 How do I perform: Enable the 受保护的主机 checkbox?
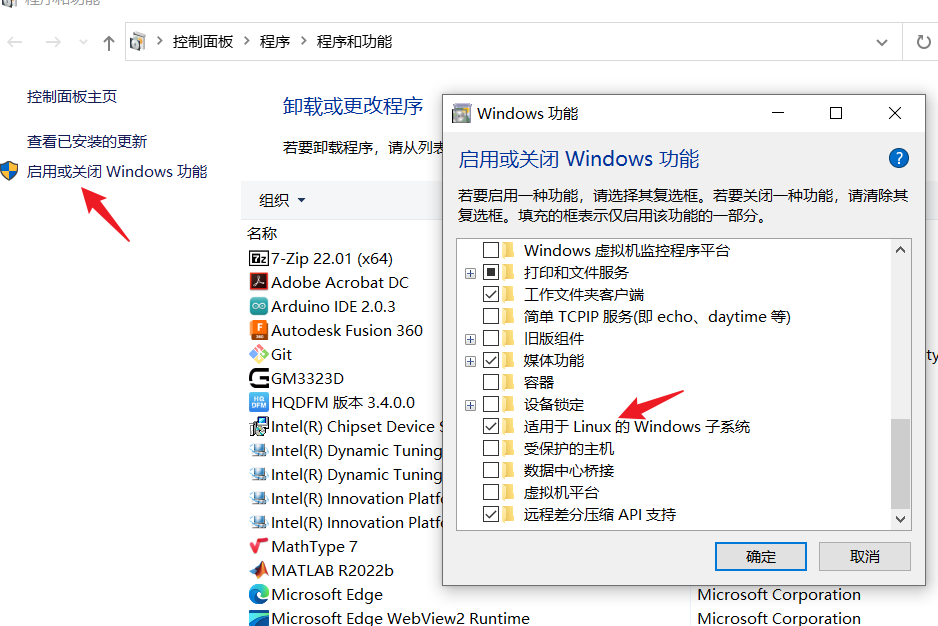[x=491, y=448]
